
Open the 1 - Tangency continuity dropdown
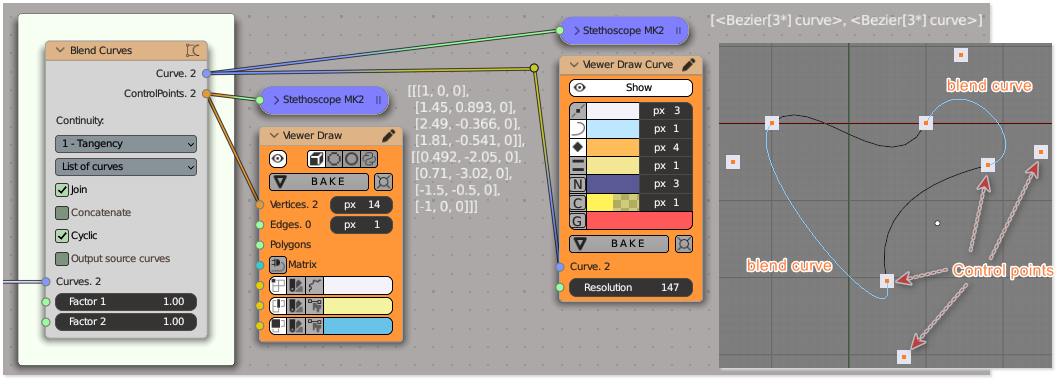tap(126, 144)
